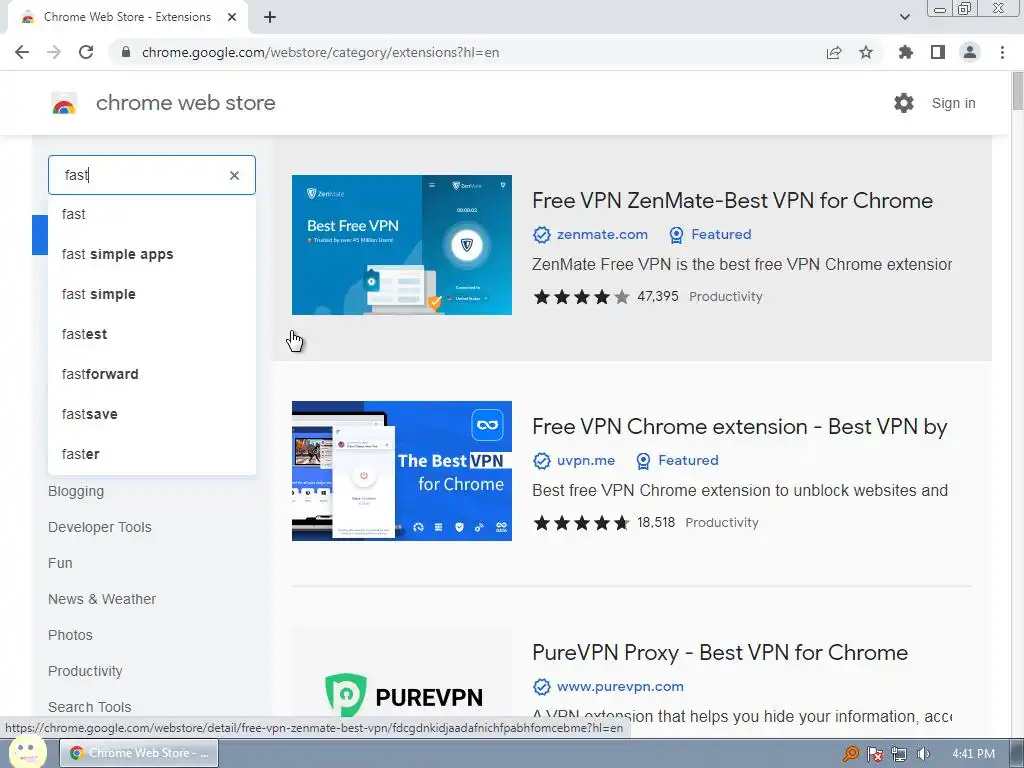Open the Search Tools category
Viewport: 1024px width, 768px height.
[89, 707]
